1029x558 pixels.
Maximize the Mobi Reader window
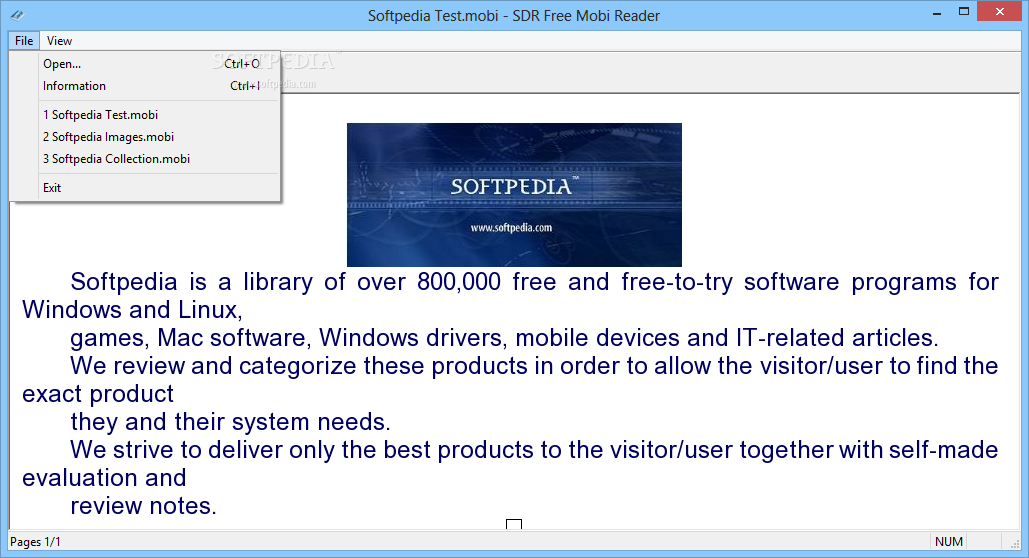pos(963,12)
